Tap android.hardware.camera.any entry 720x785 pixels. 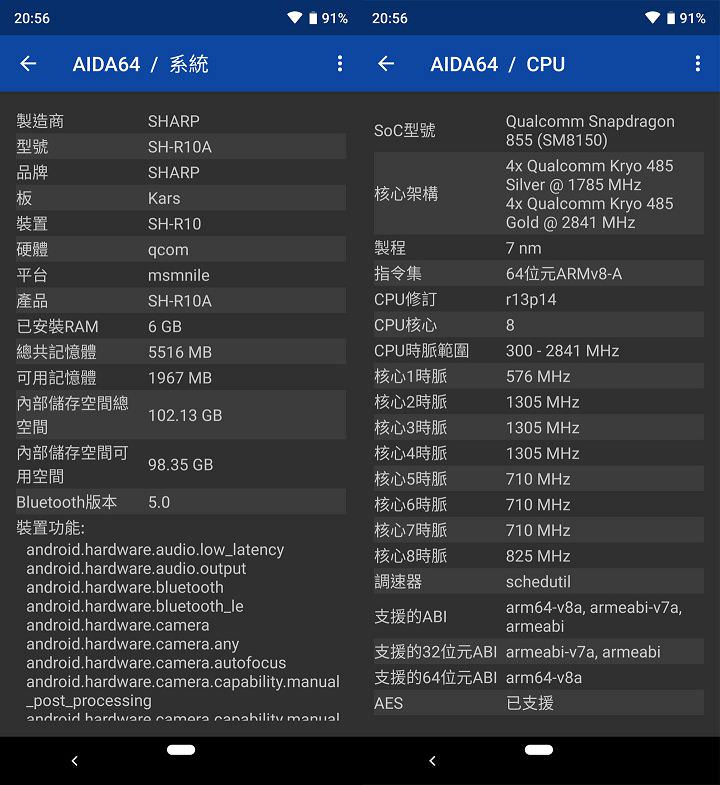[x=133, y=644]
